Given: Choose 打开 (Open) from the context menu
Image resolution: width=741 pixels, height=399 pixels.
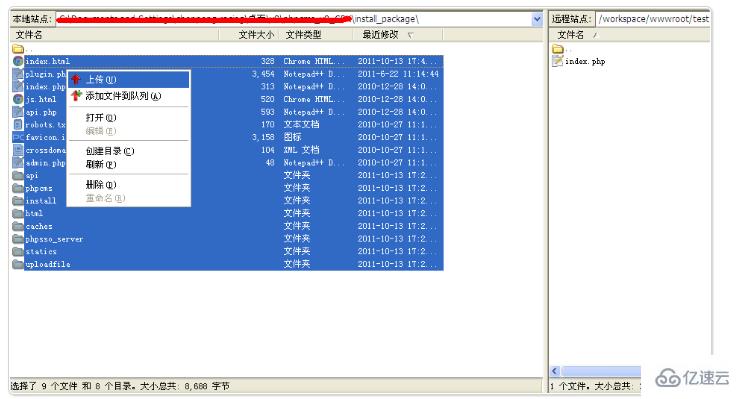Looking at the screenshot, I should coord(129,117).
